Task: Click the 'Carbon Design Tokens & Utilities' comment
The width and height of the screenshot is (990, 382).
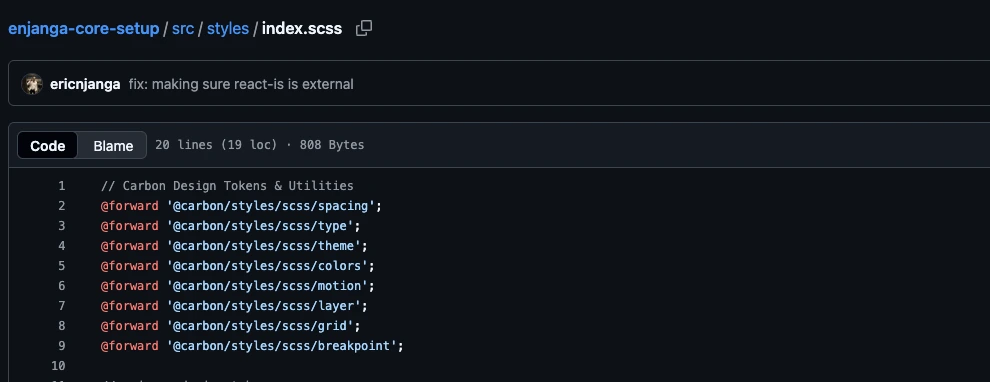Action: pyautogui.click(x=227, y=186)
